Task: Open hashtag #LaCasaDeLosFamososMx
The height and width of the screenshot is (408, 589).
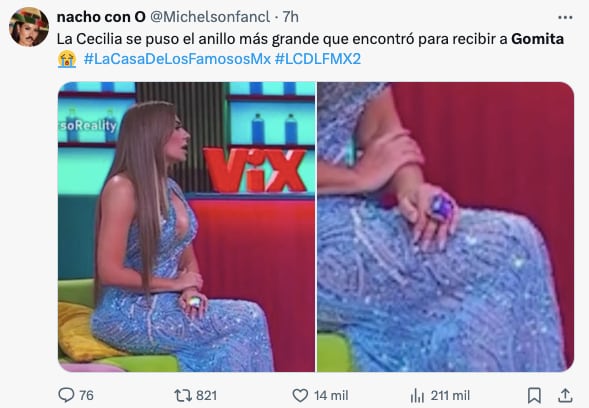Action: [177, 59]
